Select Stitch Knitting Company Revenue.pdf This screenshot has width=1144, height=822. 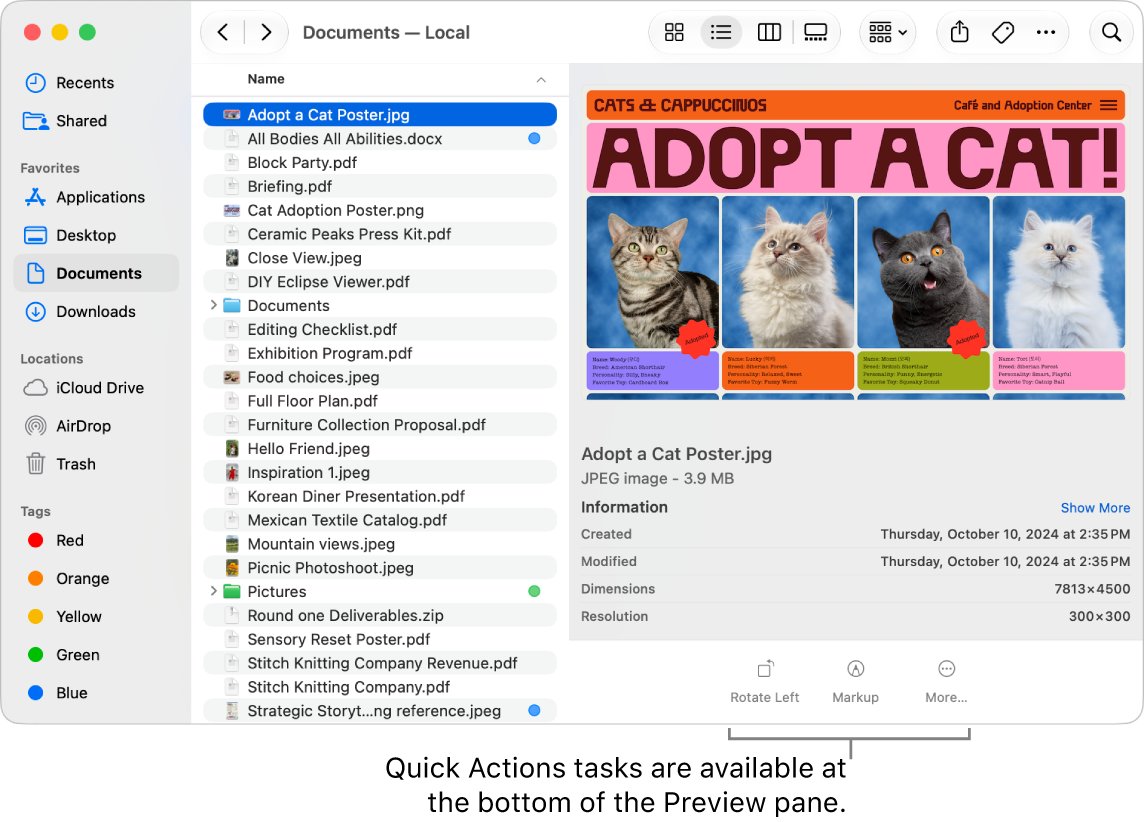pos(379,663)
